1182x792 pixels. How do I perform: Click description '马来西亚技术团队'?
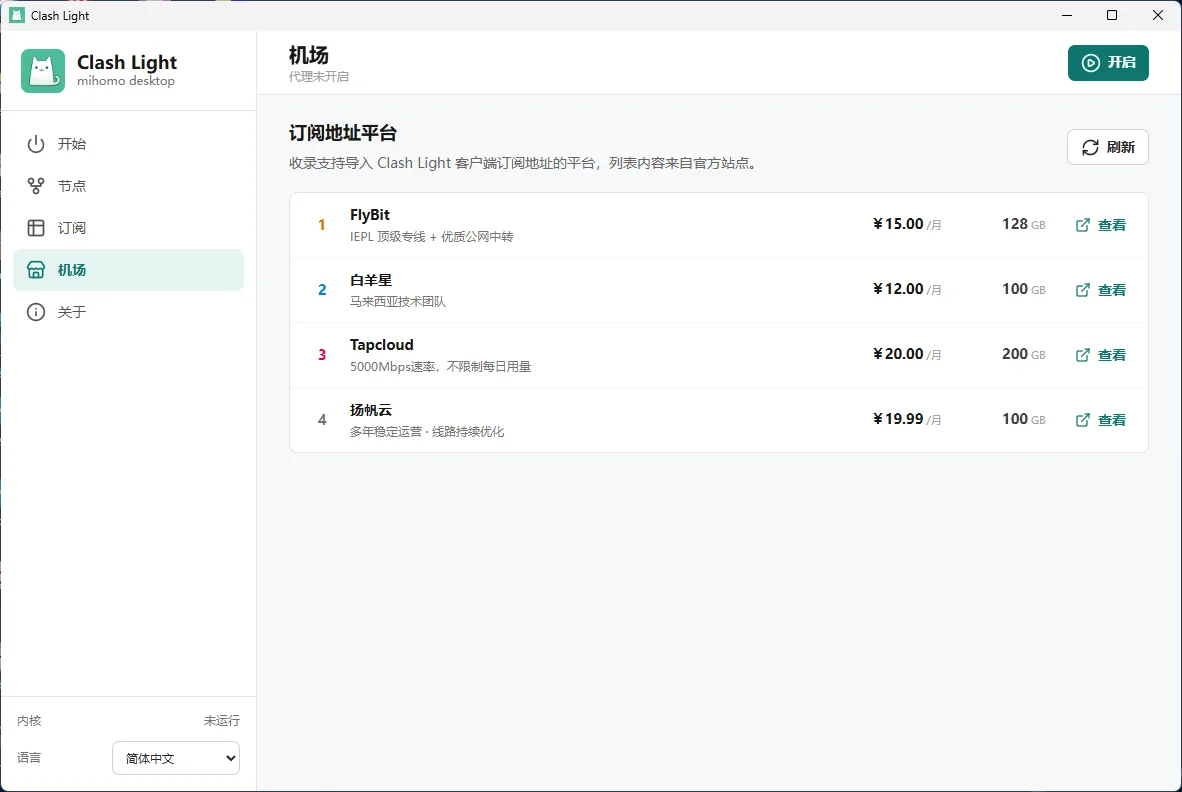(398, 301)
